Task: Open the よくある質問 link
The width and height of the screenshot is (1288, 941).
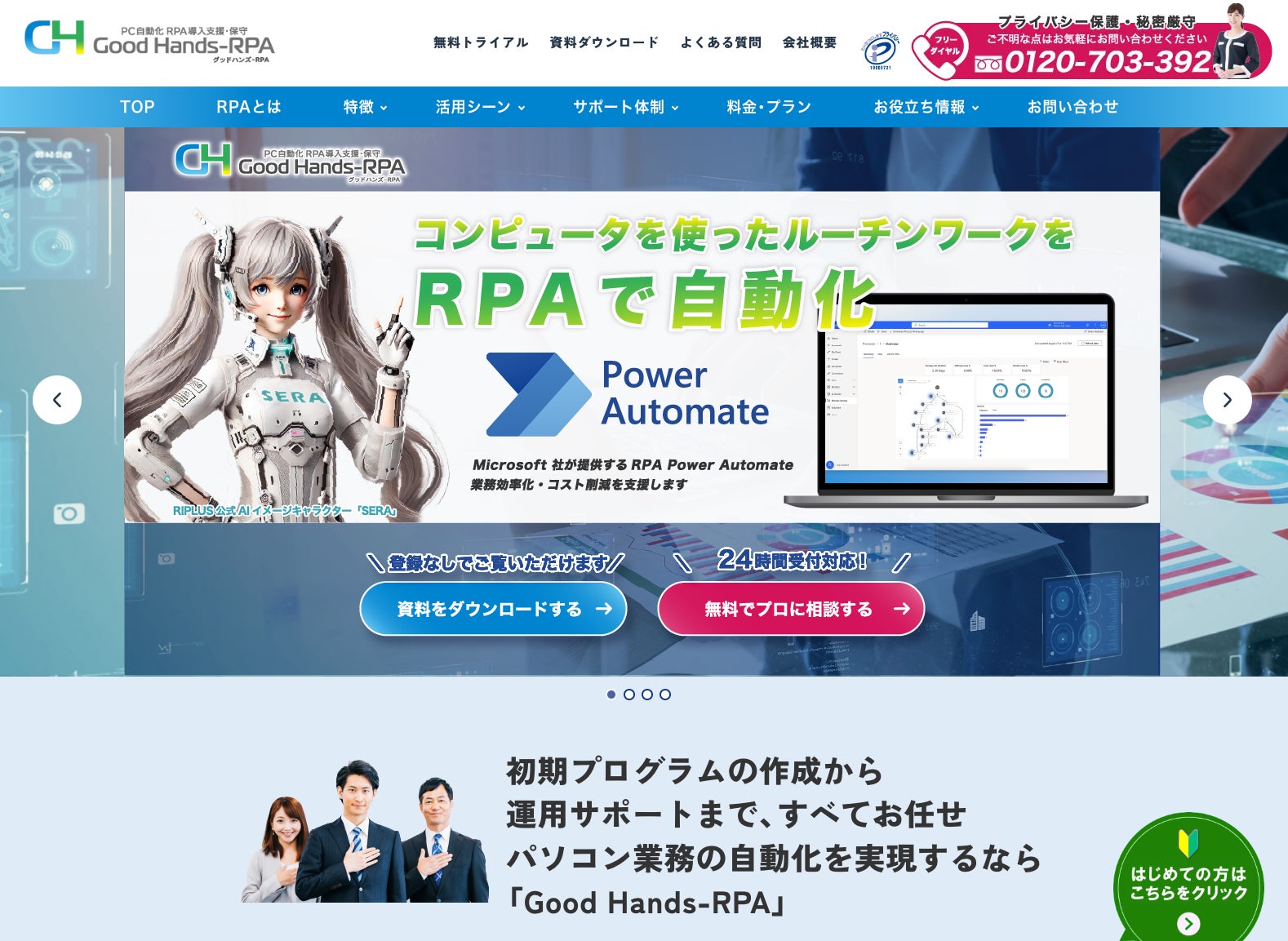Action: tap(721, 42)
